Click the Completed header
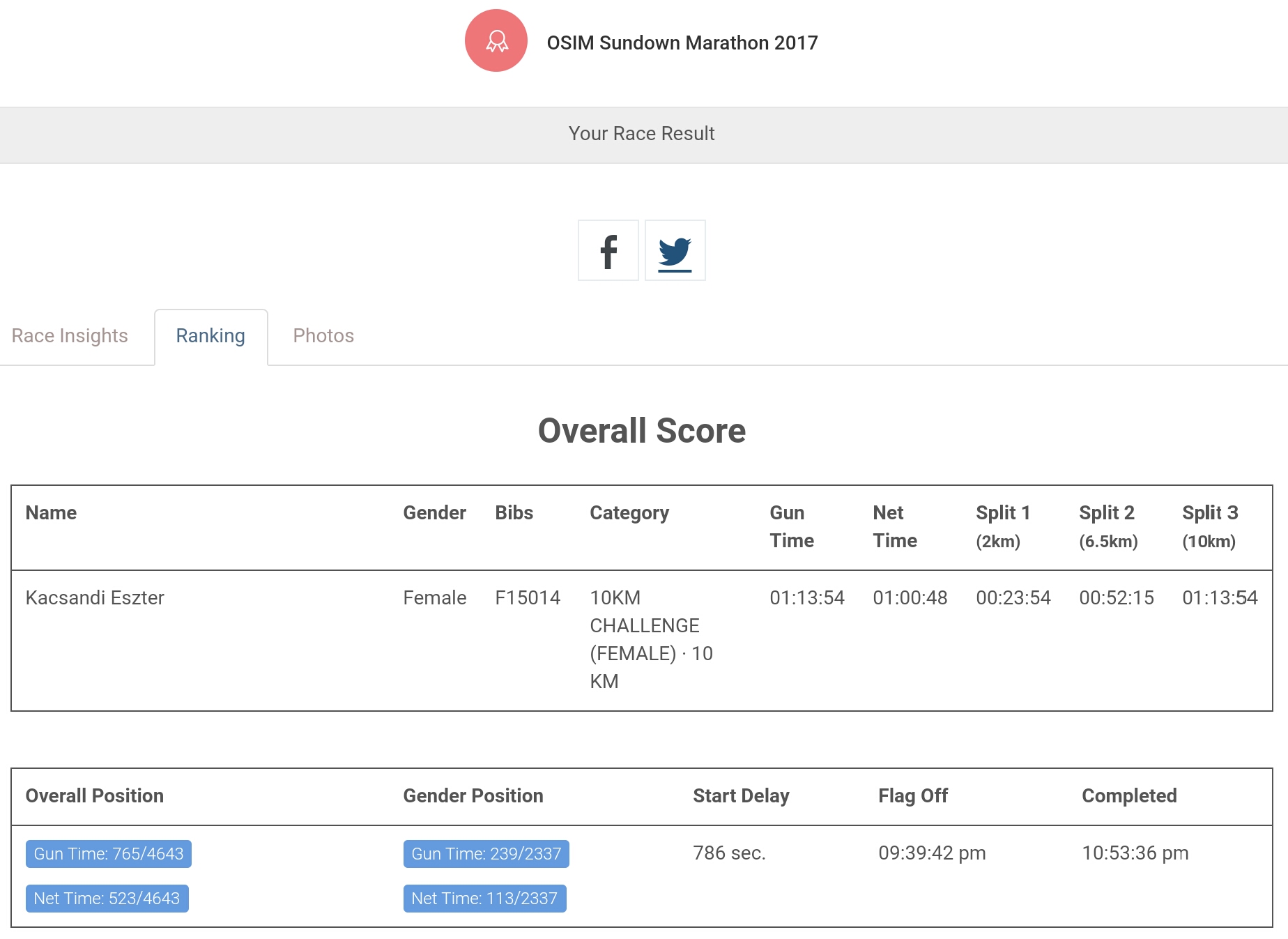Viewport: 1288px width, 939px height. 1130,796
